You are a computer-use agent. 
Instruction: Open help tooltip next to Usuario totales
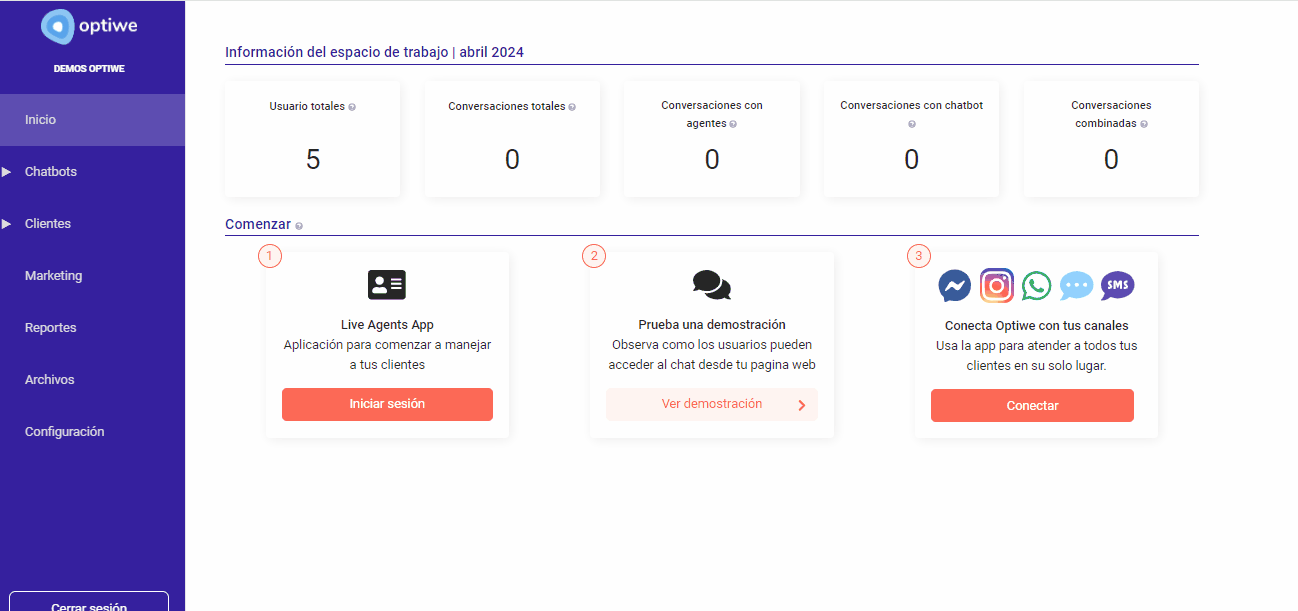tap(352, 107)
